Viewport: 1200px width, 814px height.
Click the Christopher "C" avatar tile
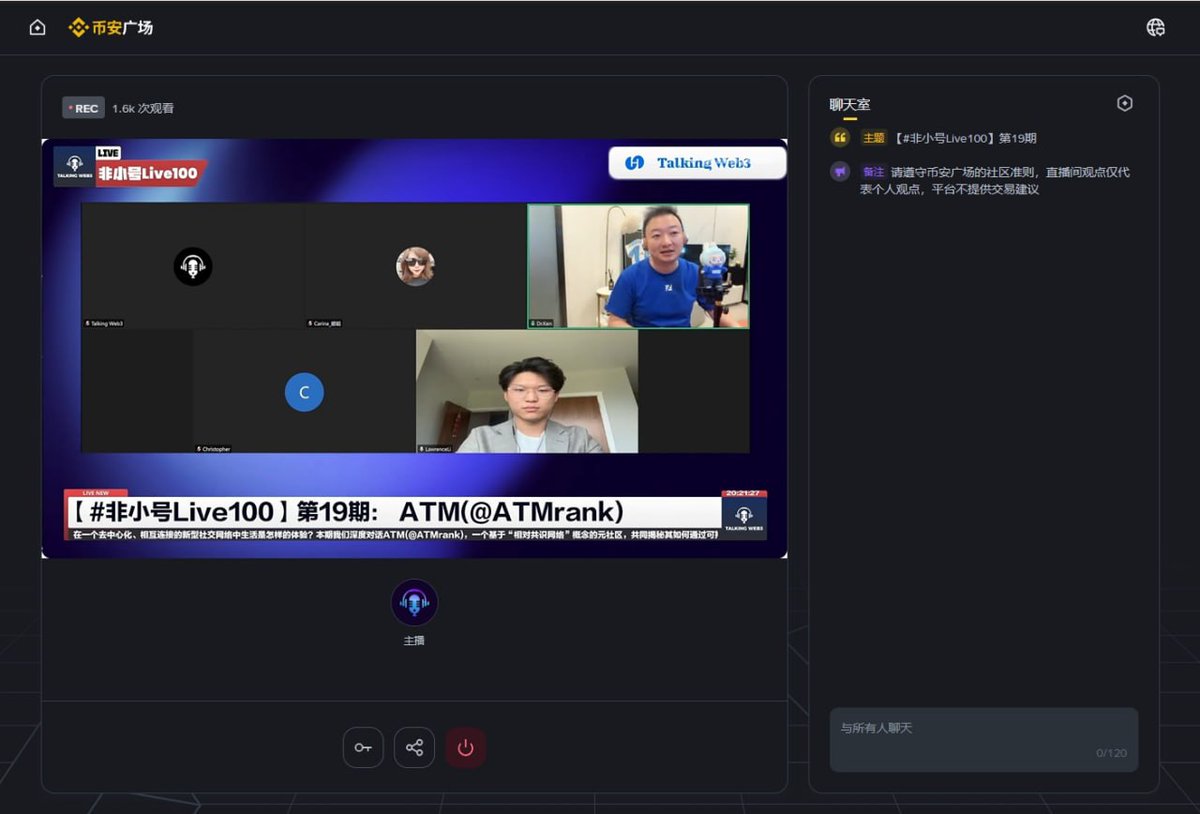304,392
